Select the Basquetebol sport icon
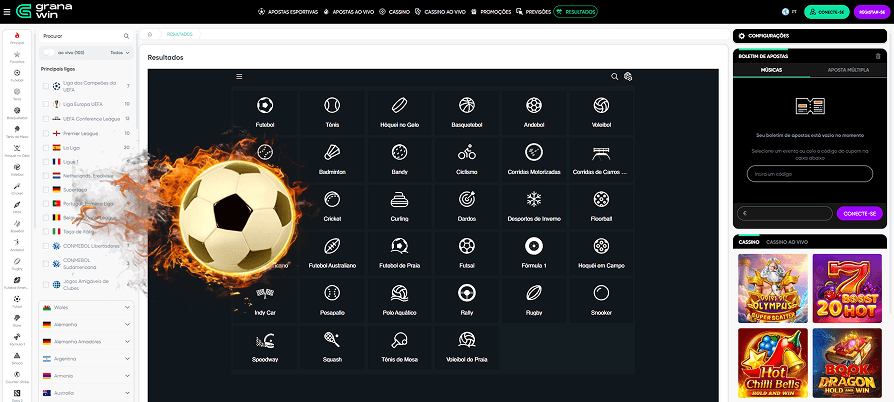Viewport: 894px width, 402px height. pyautogui.click(x=466, y=105)
